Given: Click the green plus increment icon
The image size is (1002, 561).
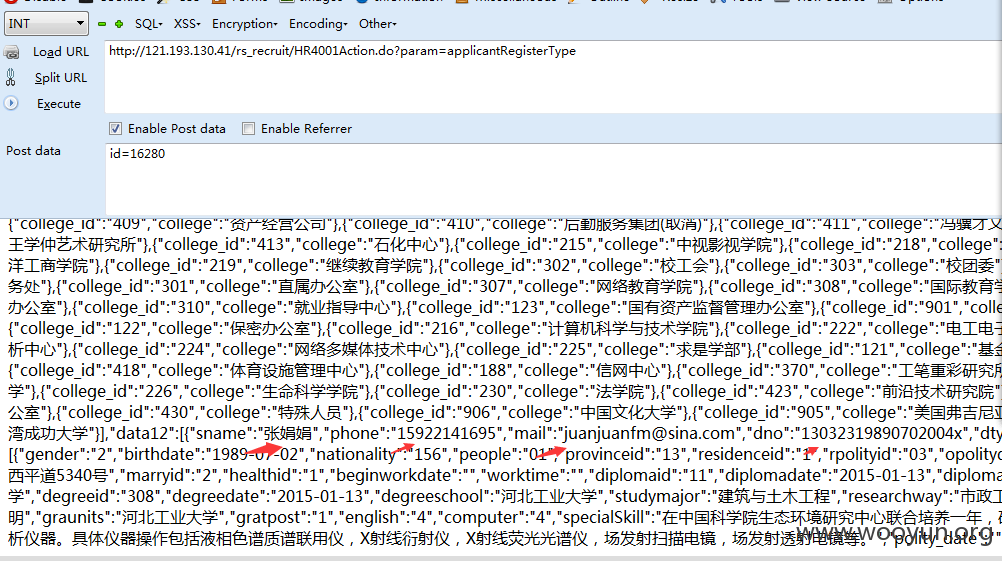Looking at the screenshot, I should (119, 24).
